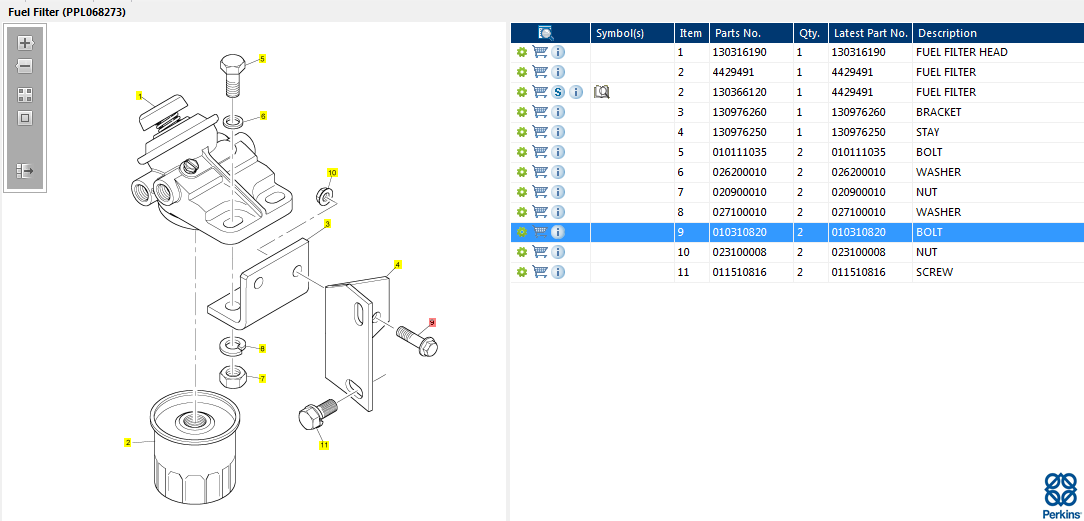Select callout 11 below the screw
Screen dimensions: 1084x521
(324, 445)
